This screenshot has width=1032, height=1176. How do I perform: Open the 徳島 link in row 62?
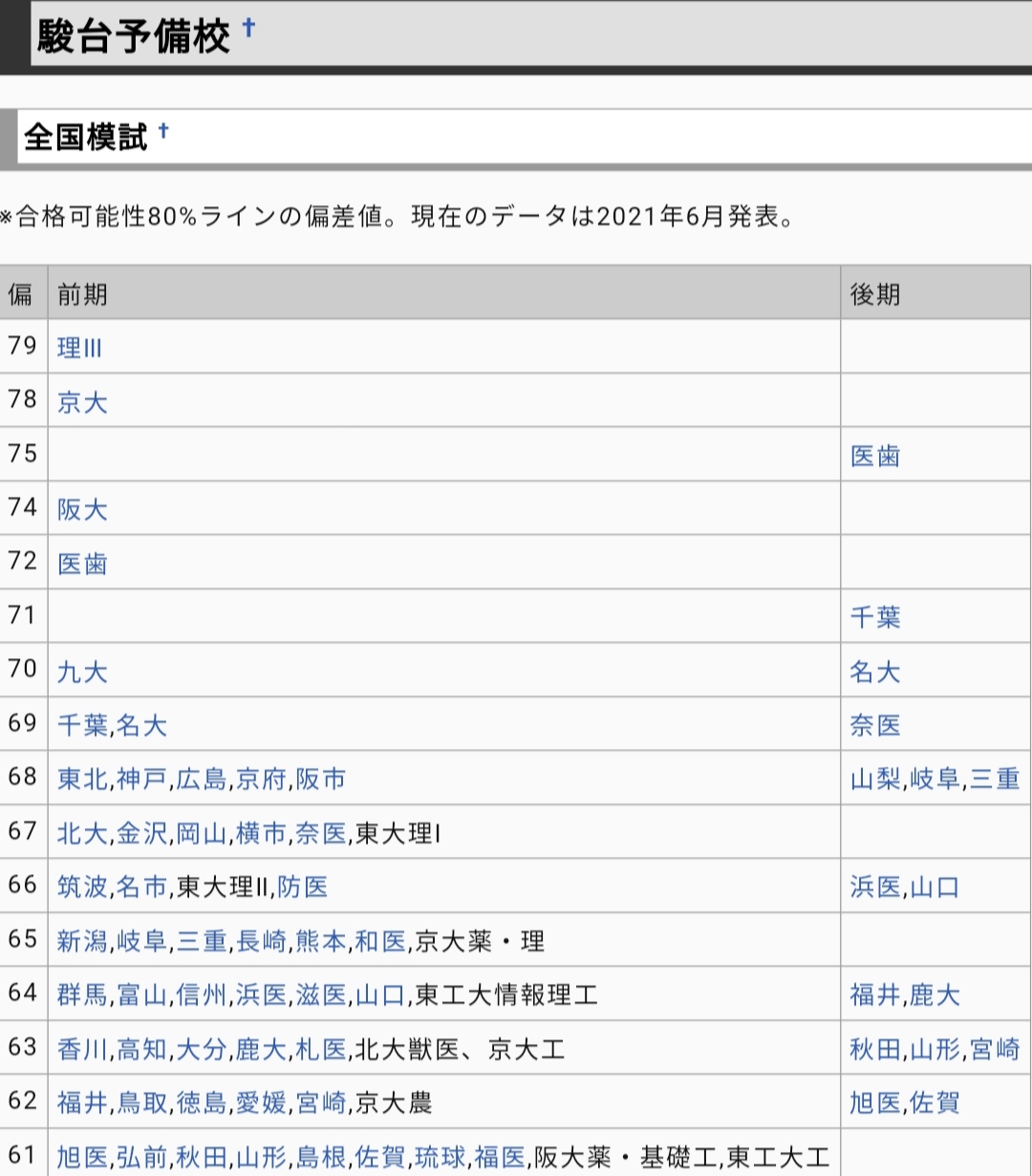pyautogui.click(x=202, y=1102)
